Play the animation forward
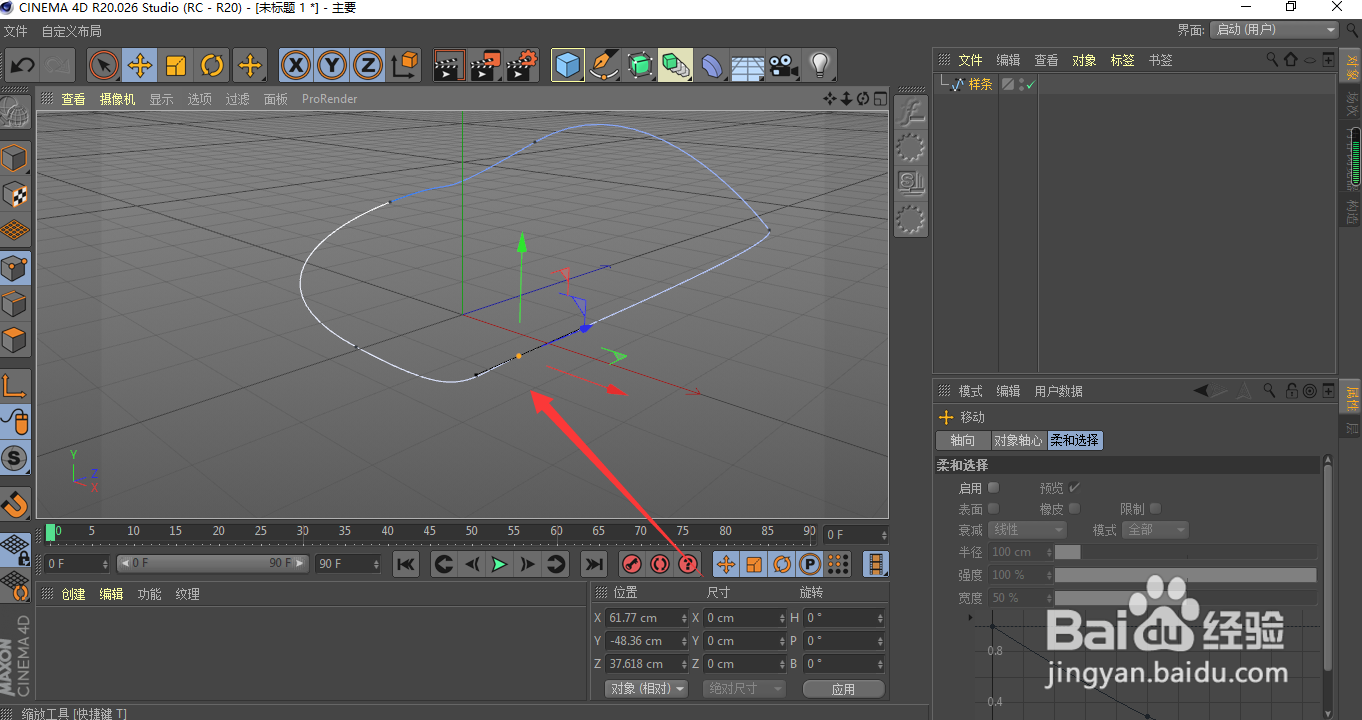The image size is (1362, 720). [x=499, y=564]
